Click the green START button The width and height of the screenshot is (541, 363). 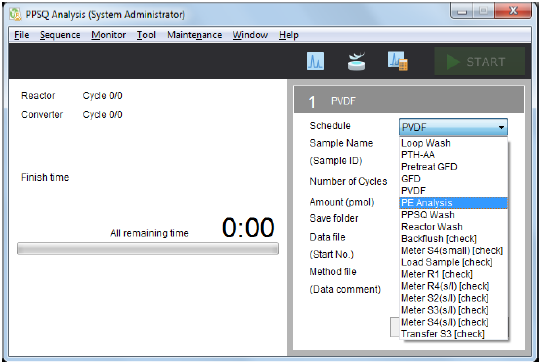[480, 62]
